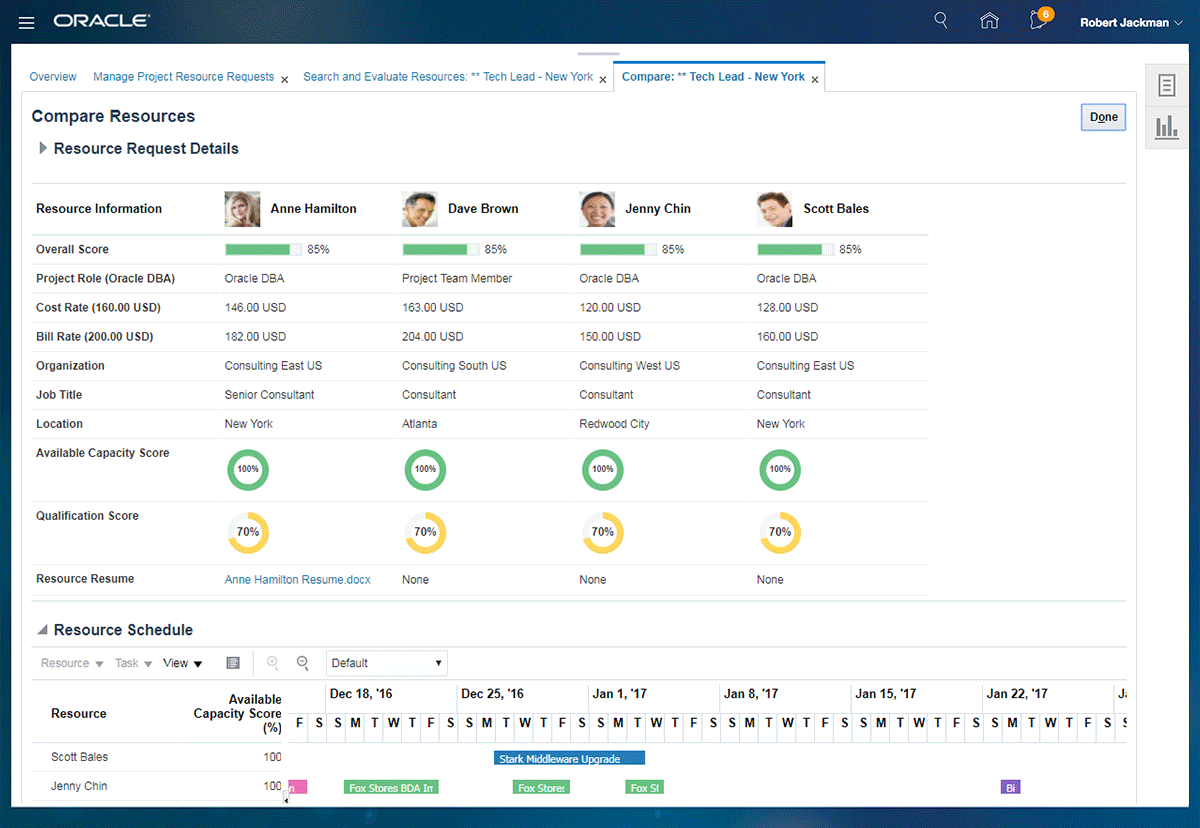The width and height of the screenshot is (1200, 828).
Task: Open Anne Hamilton Resume.docx link
Action: click(x=297, y=580)
